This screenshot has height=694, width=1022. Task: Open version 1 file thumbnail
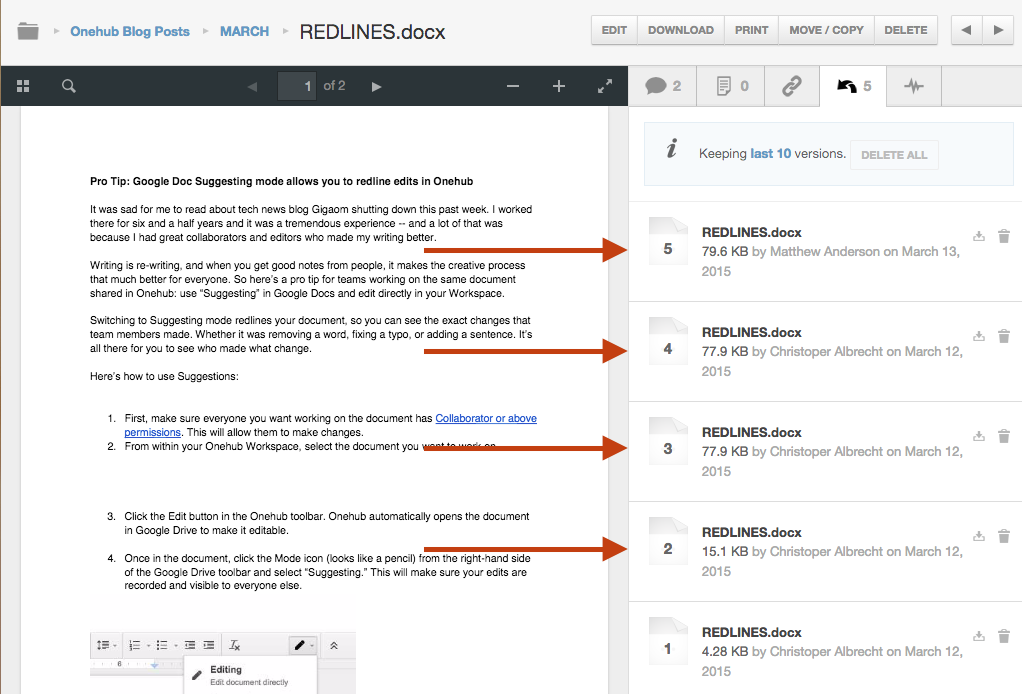(x=668, y=641)
